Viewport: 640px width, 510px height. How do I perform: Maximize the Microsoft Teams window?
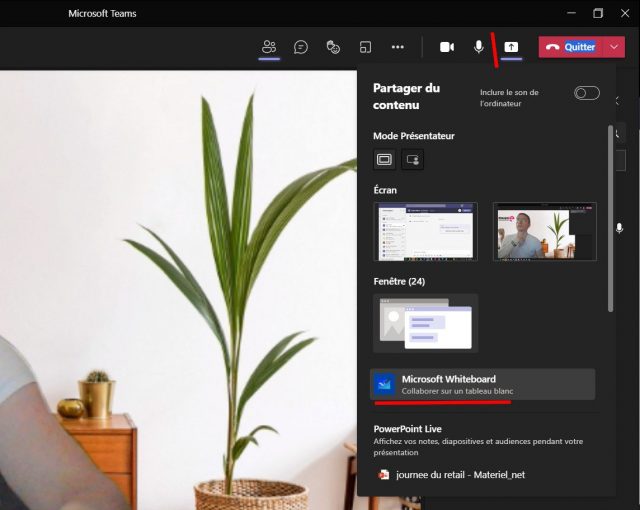tap(598, 13)
